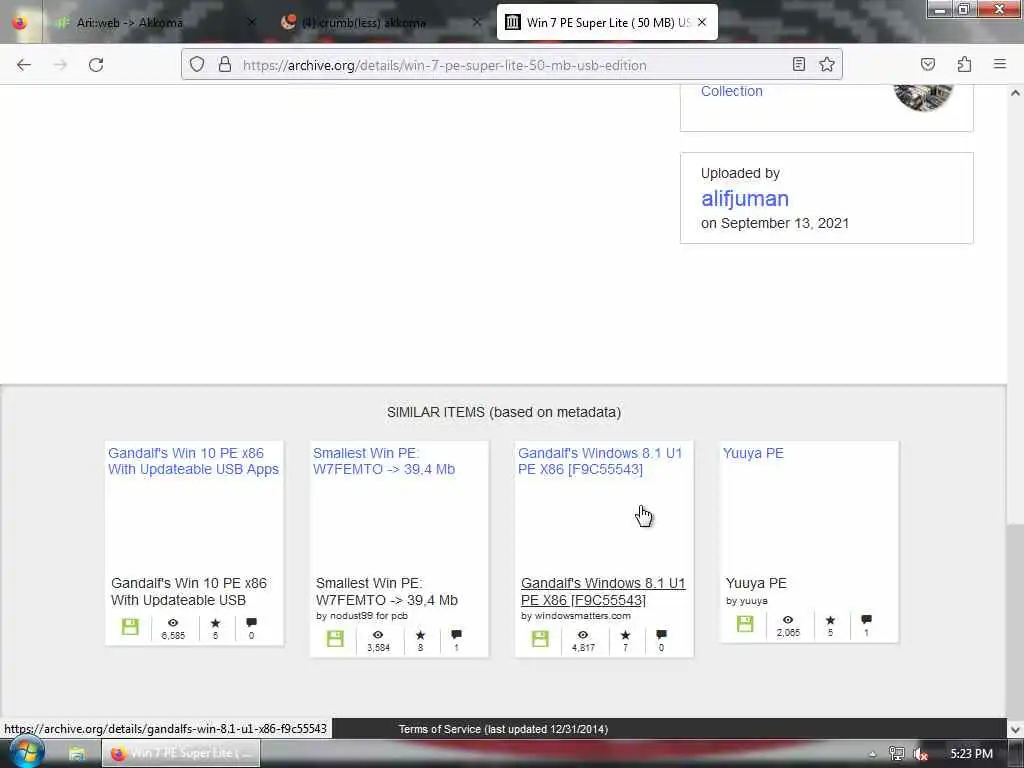The width and height of the screenshot is (1024, 768).
Task: Open Smallest Win PE W7FEMTO title link
Action: (383, 461)
